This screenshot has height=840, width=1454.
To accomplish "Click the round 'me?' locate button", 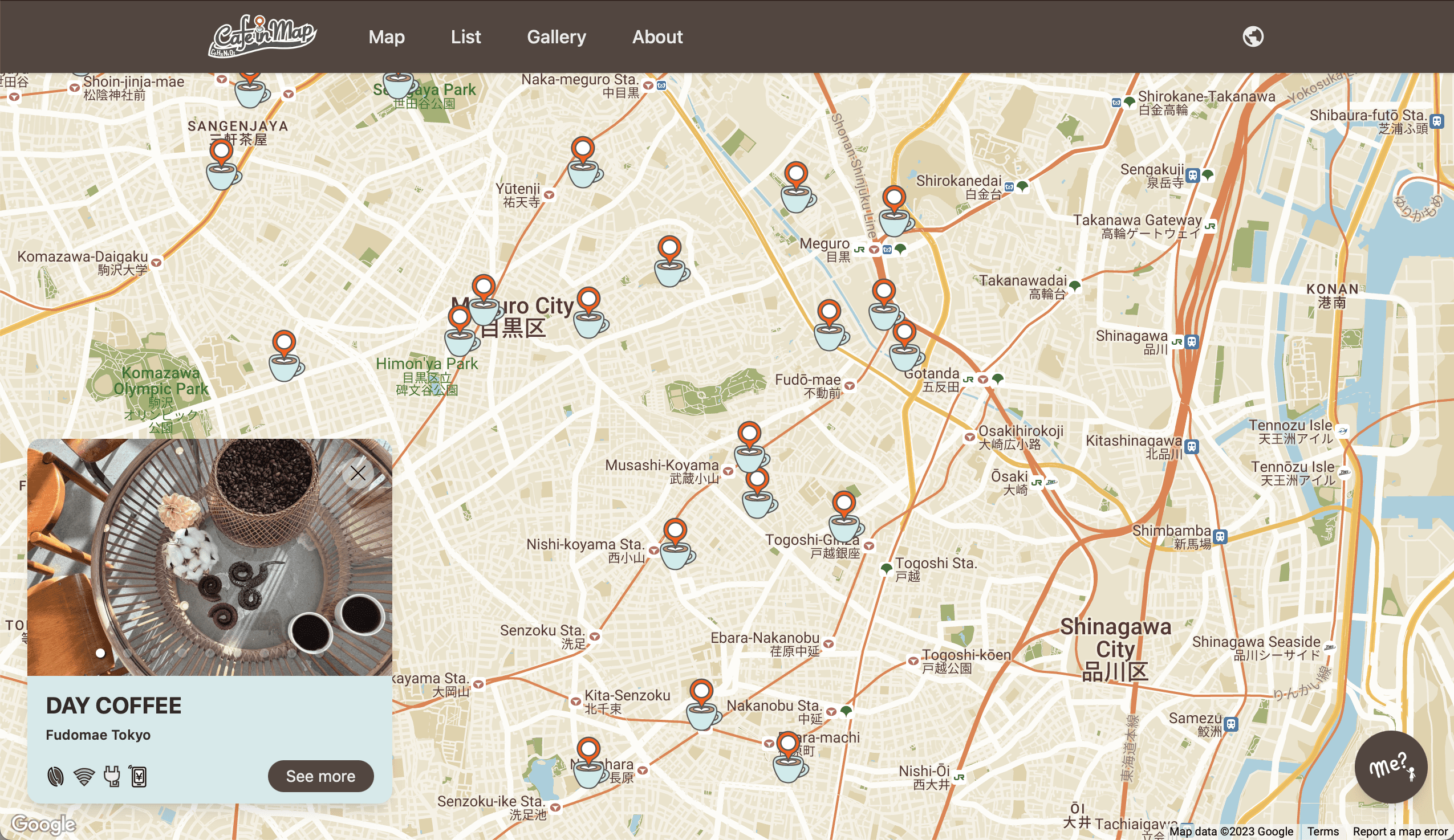I will (1391, 766).
